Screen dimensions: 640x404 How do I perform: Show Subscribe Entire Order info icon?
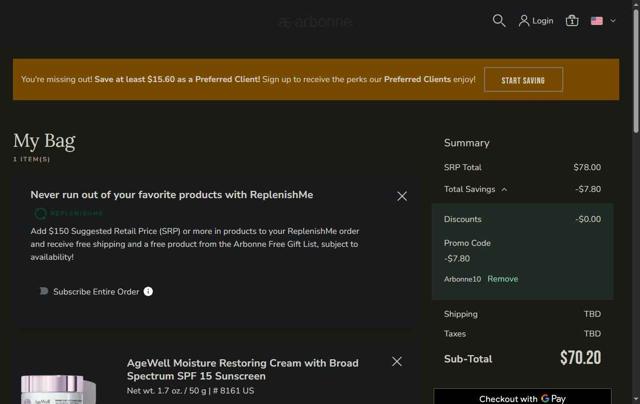coord(148,291)
